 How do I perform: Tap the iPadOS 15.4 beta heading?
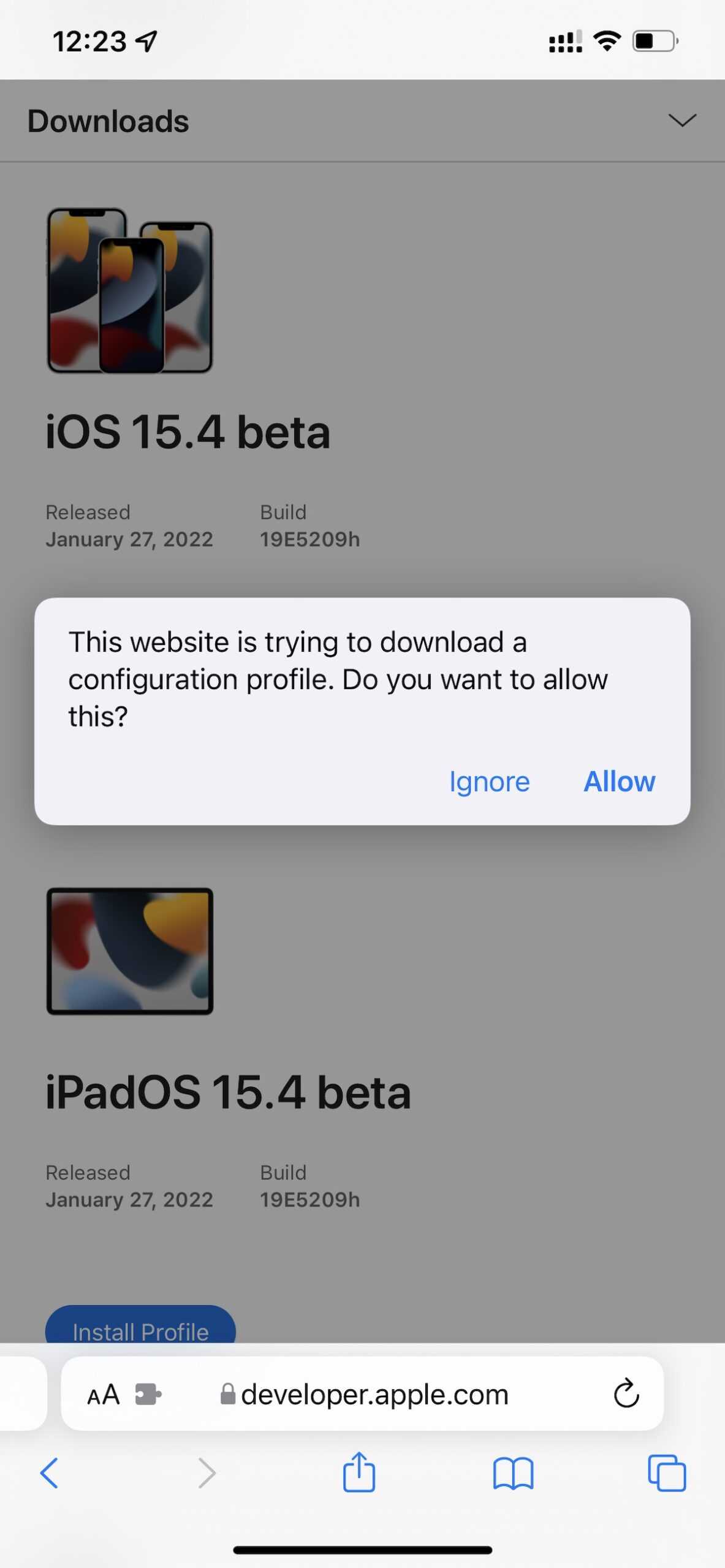(x=228, y=1093)
